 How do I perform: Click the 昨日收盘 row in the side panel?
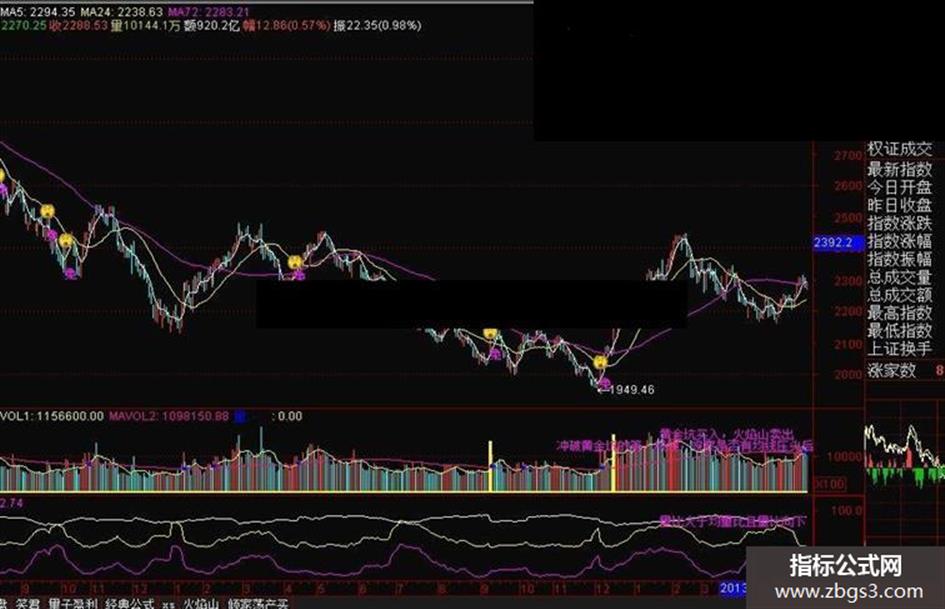pyautogui.click(x=900, y=205)
